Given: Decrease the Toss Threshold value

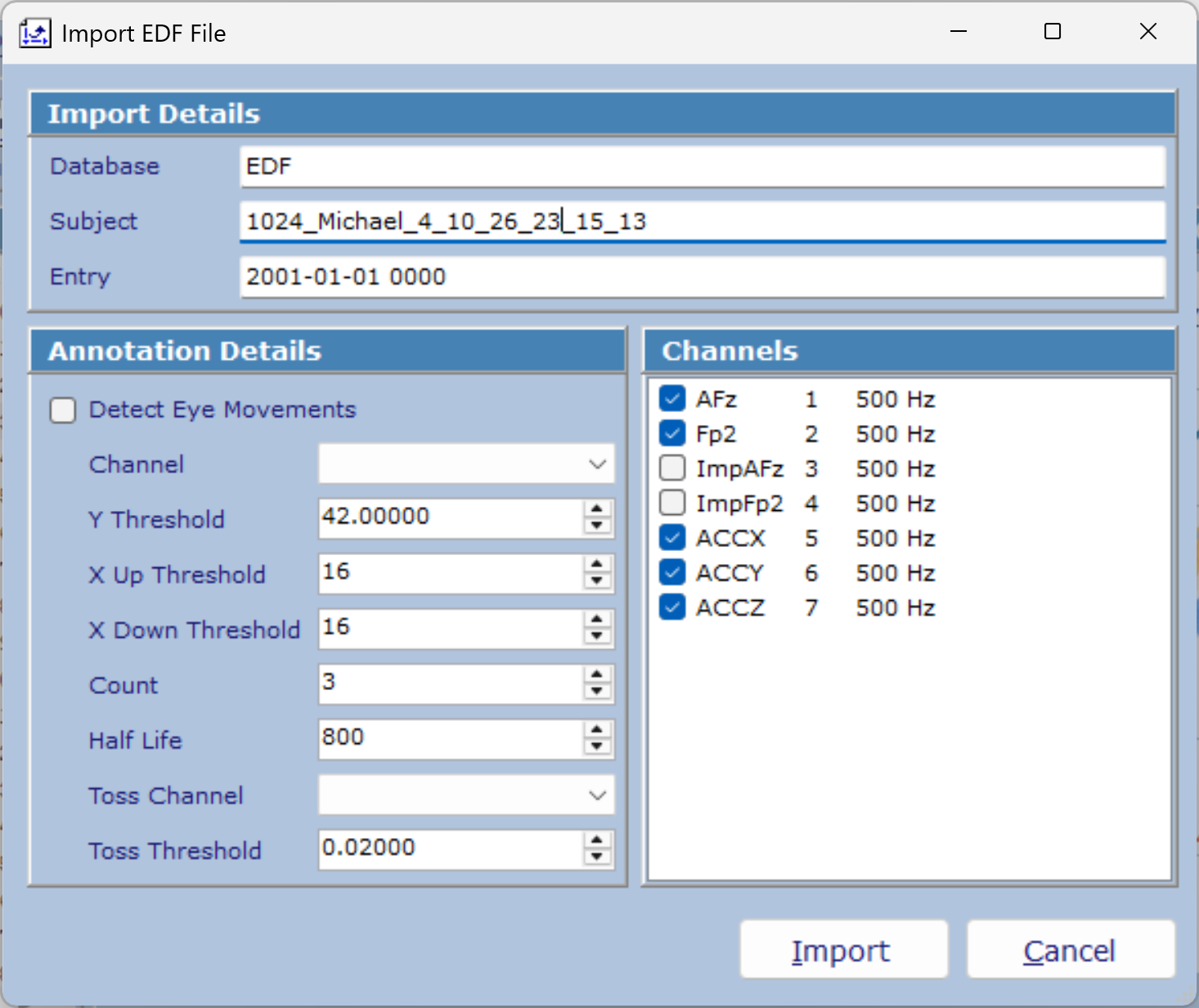Looking at the screenshot, I should [x=598, y=858].
